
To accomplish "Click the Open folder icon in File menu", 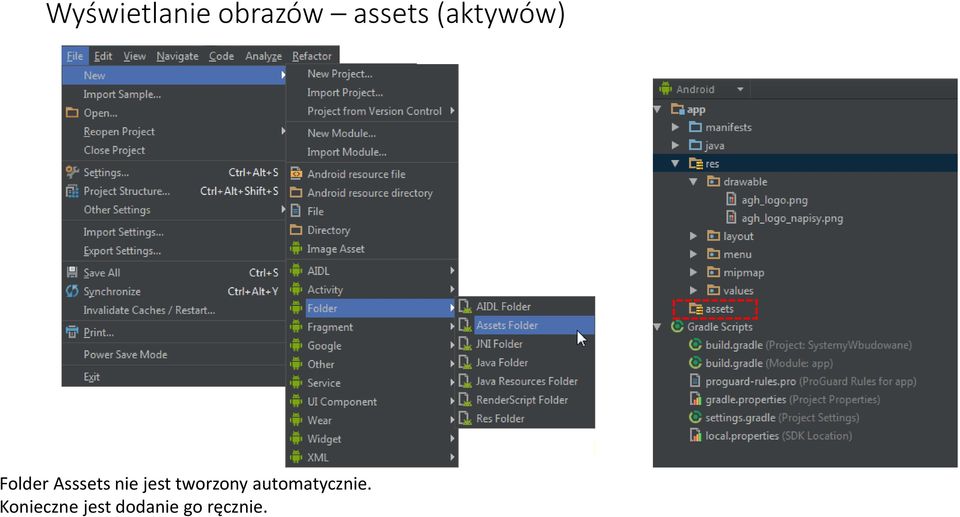I will coord(72,113).
